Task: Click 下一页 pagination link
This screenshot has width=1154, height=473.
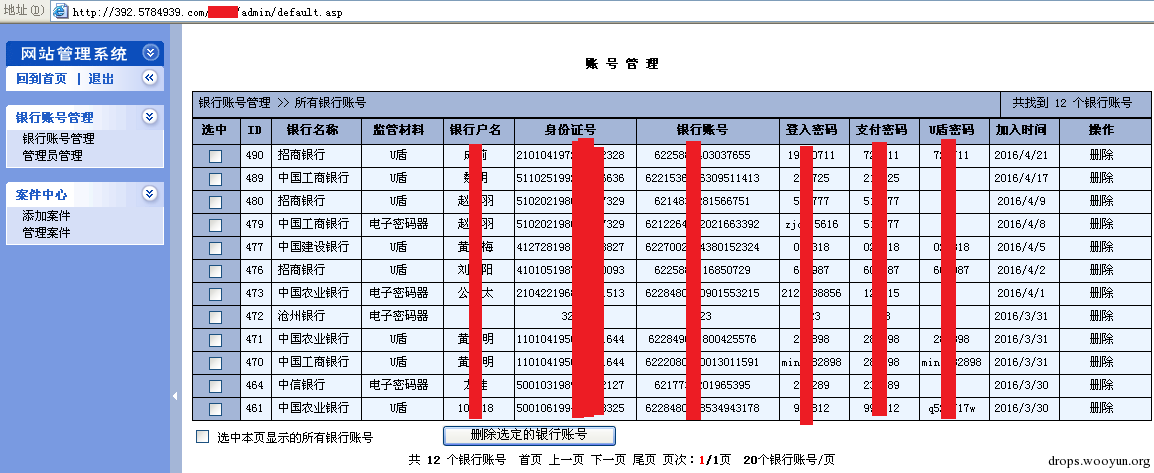Action: tap(609, 460)
